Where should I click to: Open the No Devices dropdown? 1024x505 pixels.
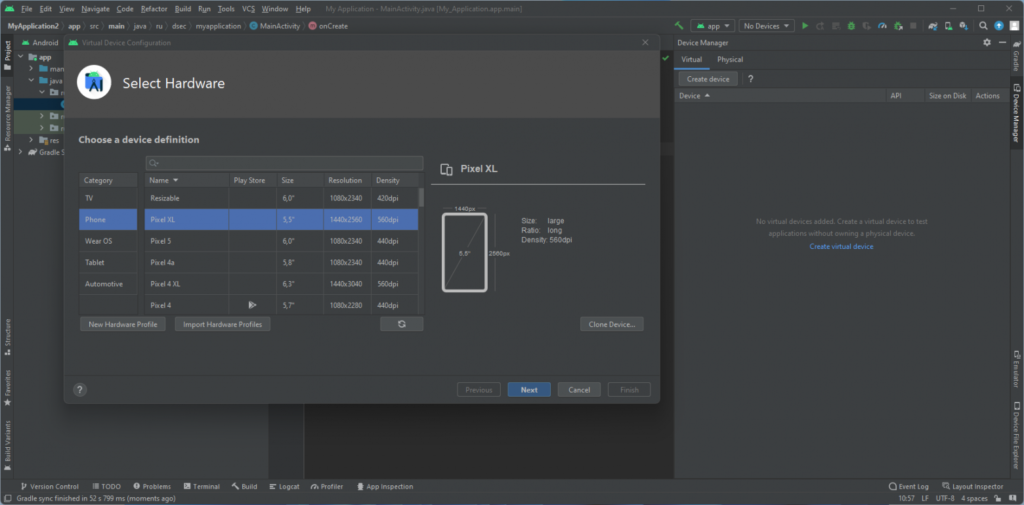point(767,26)
